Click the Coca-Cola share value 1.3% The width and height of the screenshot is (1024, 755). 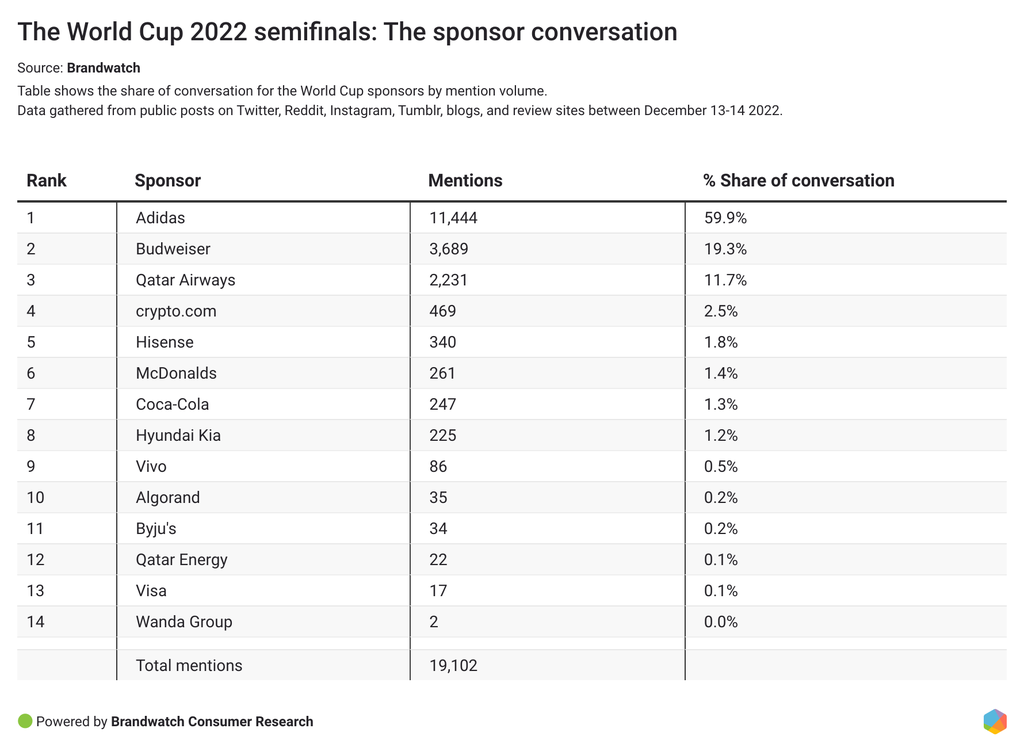(720, 404)
